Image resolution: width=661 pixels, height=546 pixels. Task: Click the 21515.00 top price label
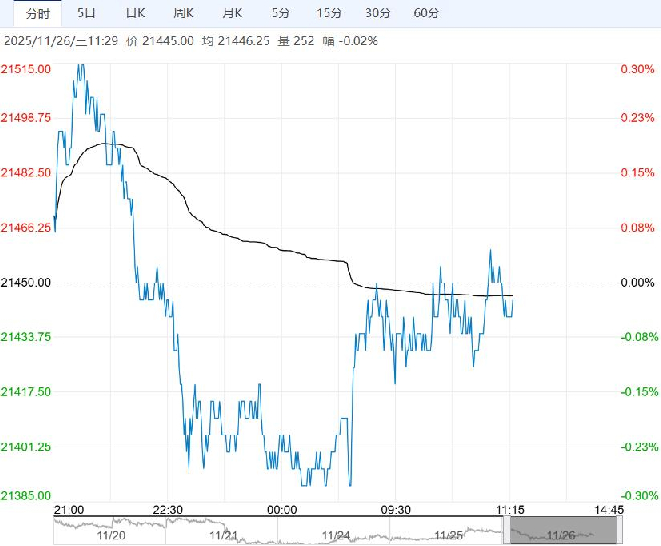pyautogui.click(x=27, y=69)
